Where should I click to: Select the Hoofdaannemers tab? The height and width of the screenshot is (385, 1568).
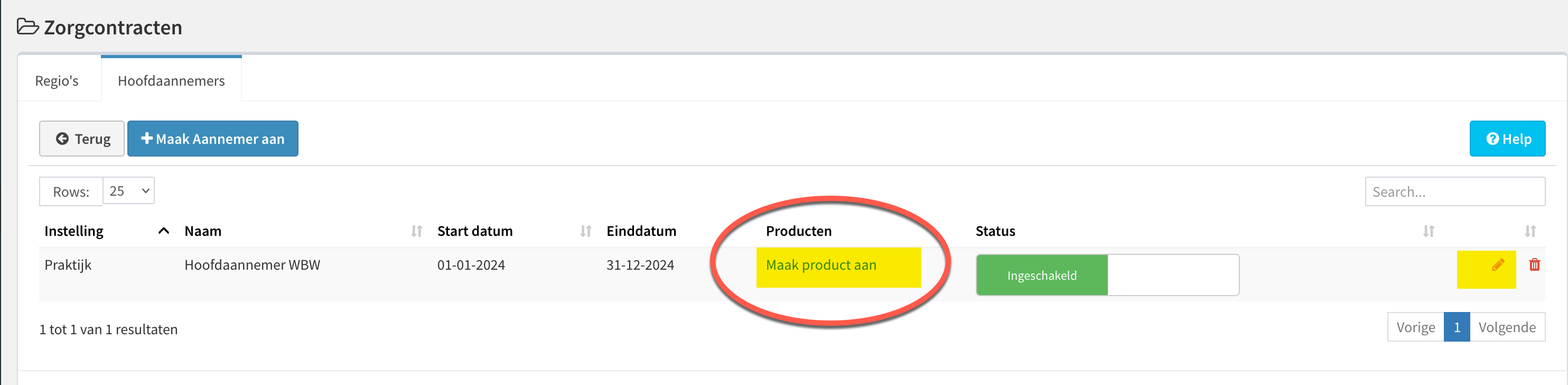tap(171, 80)
